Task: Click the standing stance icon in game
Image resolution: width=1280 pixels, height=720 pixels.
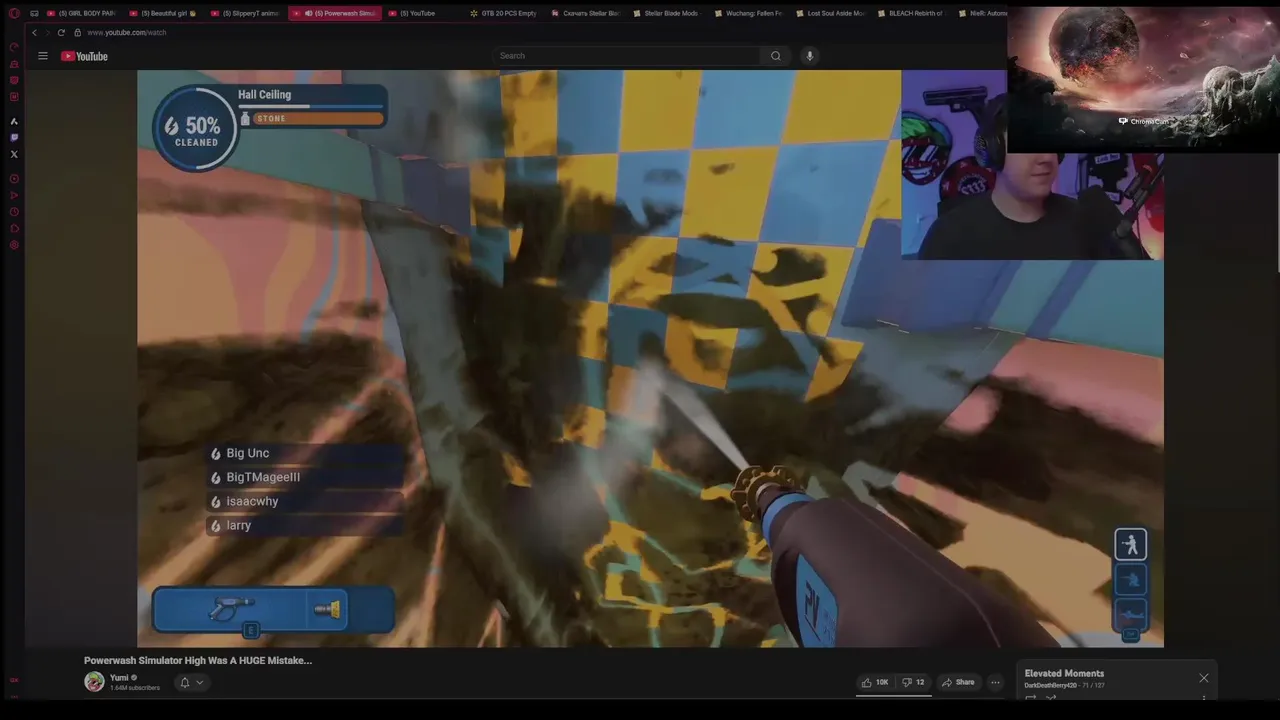Action: 1131,544
